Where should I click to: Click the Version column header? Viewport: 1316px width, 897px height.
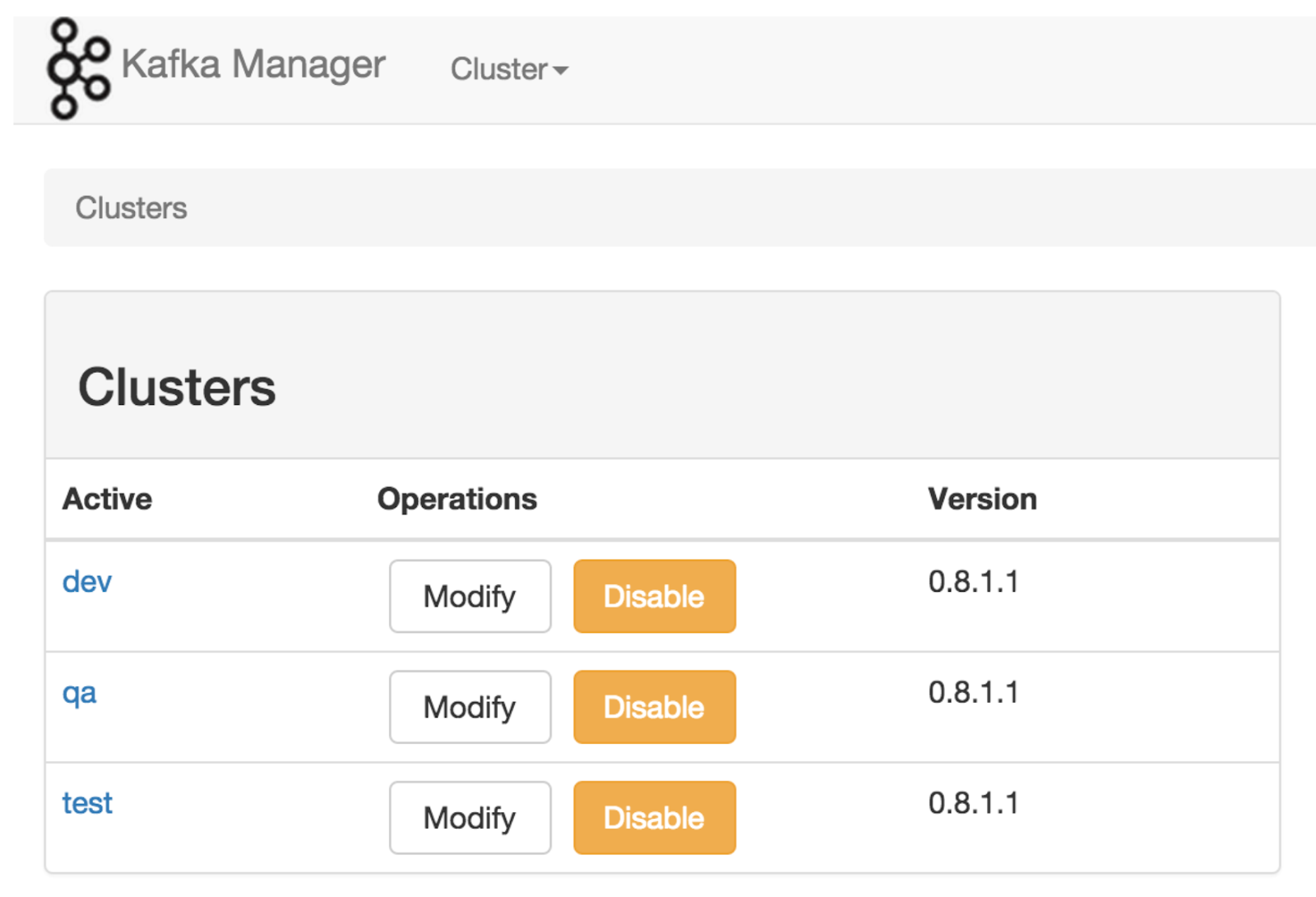point(982,500)
